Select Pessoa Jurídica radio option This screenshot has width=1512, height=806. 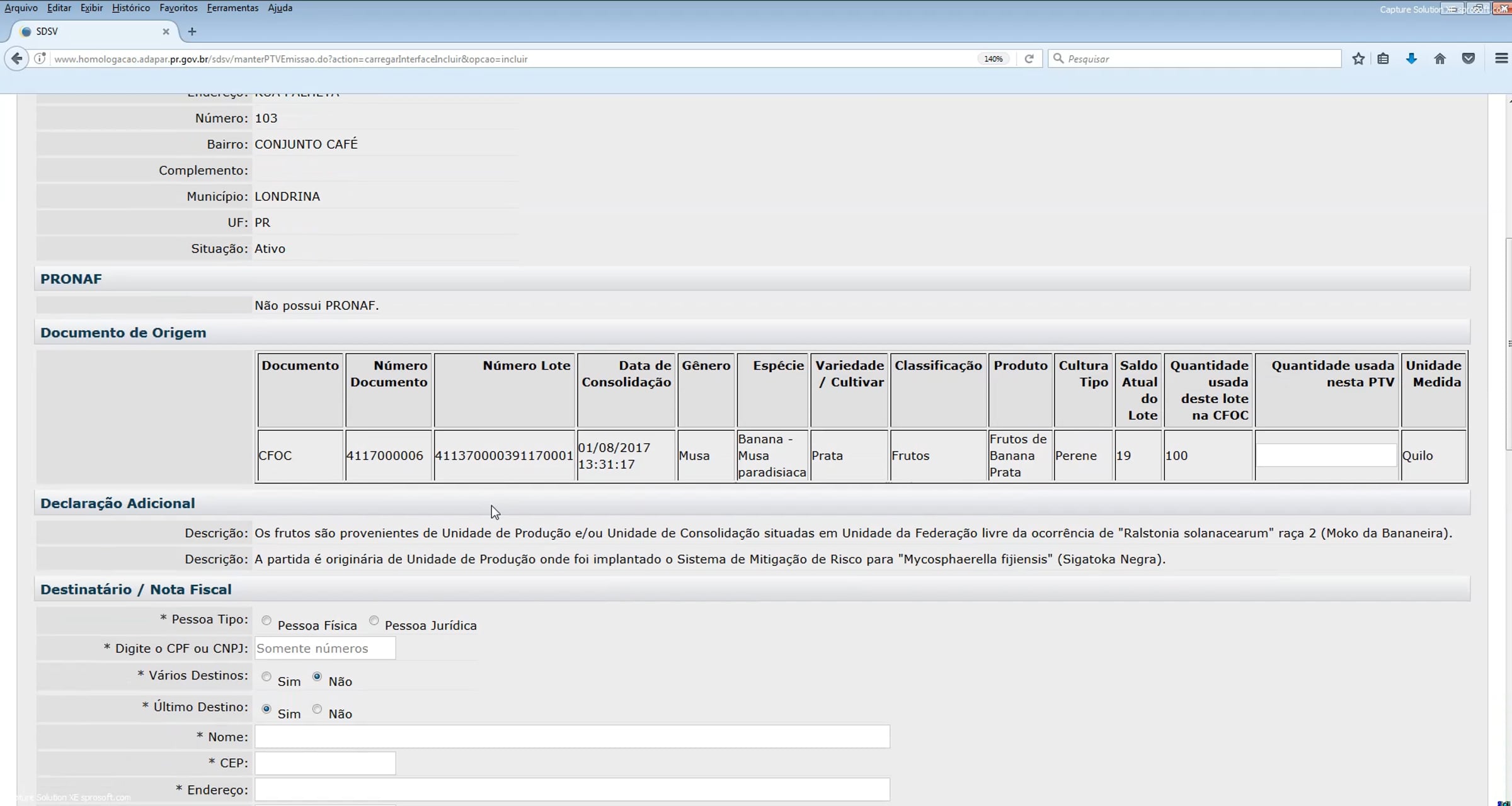tap(374, 621)
